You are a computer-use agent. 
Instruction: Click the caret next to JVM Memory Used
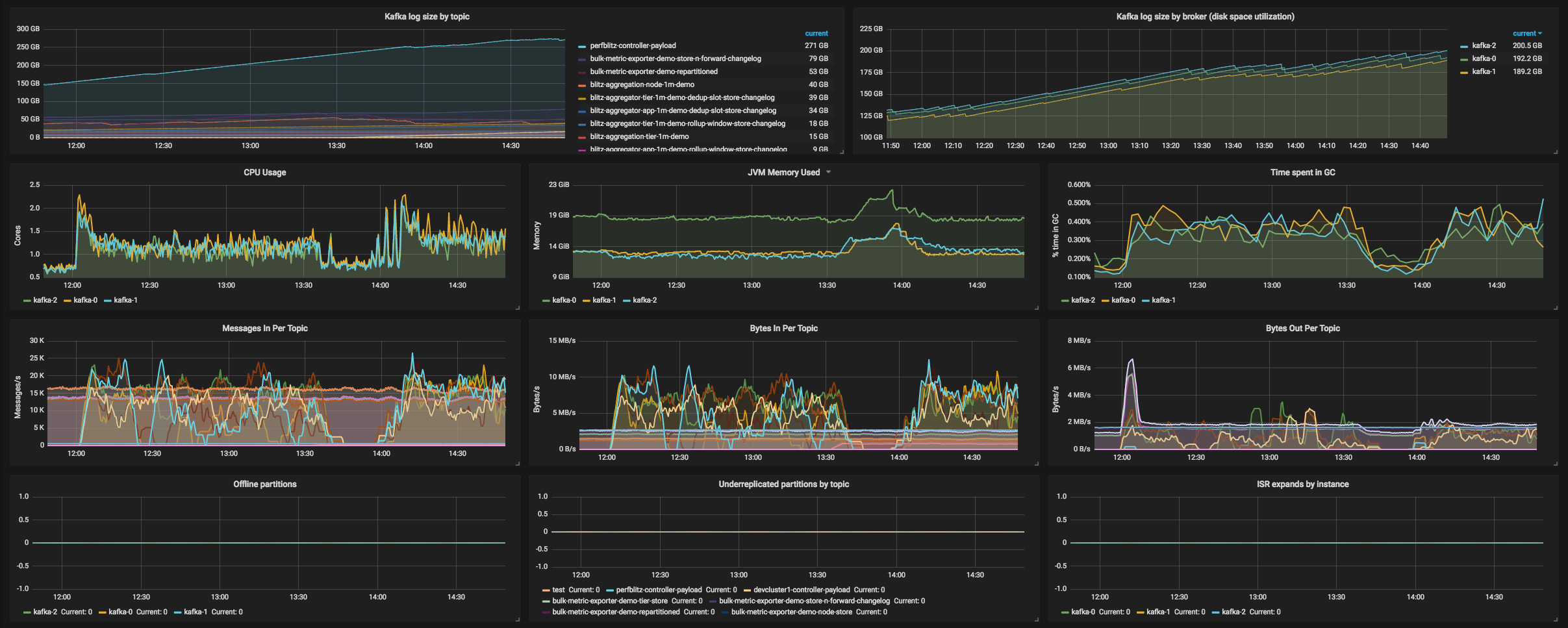pos(828,172)
